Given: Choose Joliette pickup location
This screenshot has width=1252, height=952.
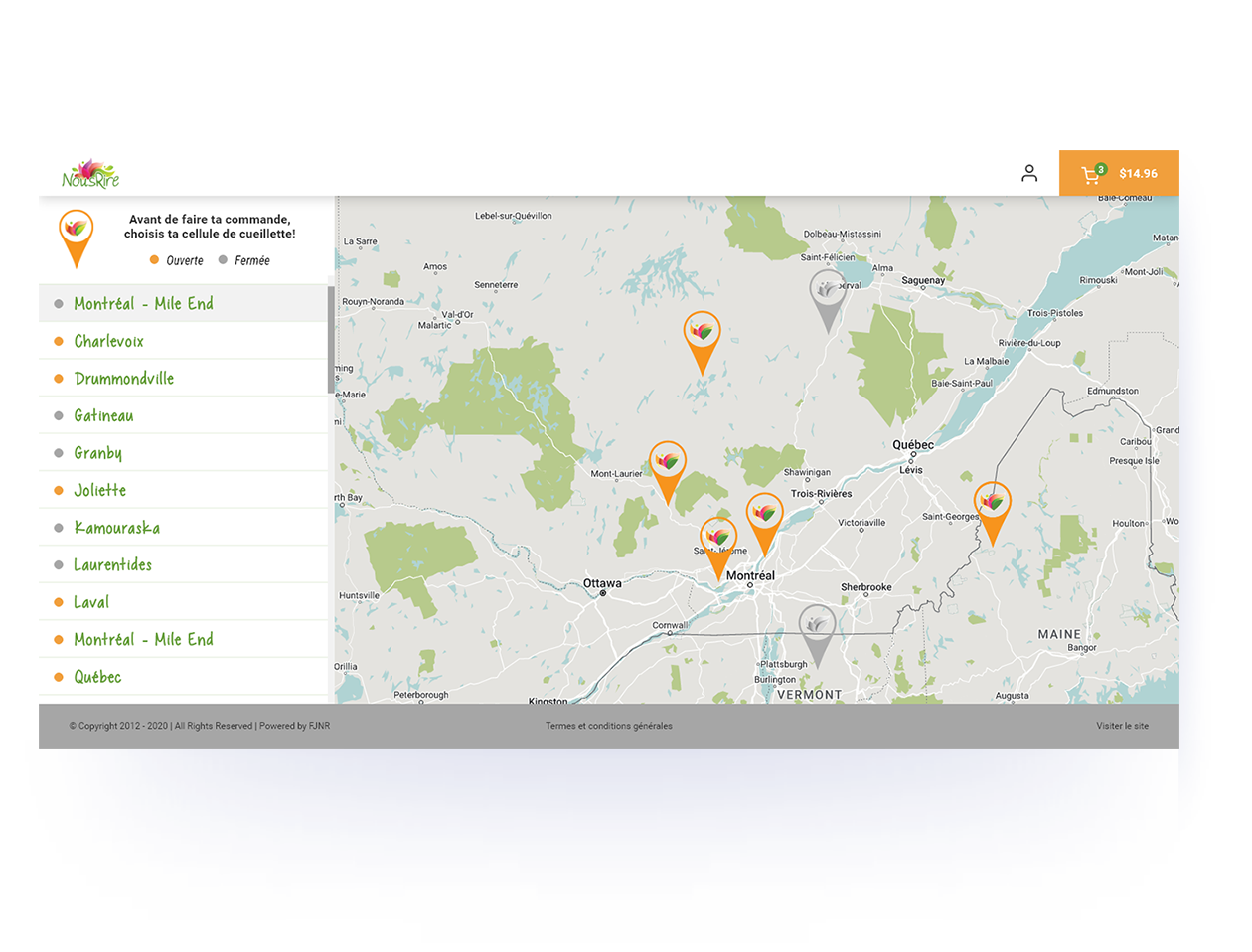Looking at the screenshot, I should [183, 490].
